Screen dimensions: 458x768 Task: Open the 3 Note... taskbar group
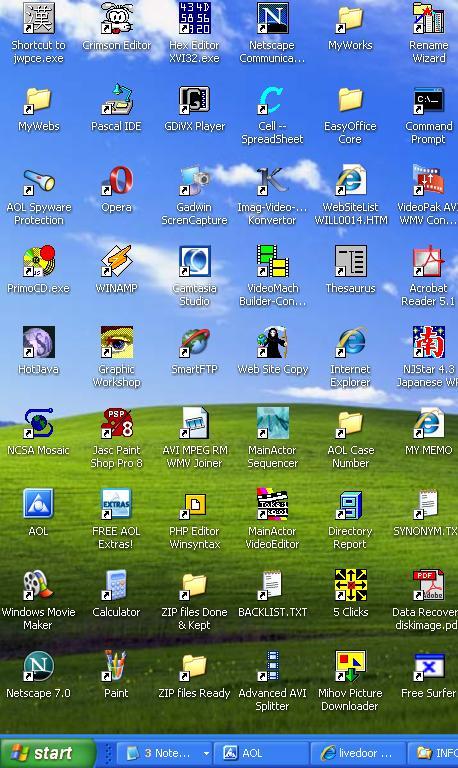click(166, 753)
